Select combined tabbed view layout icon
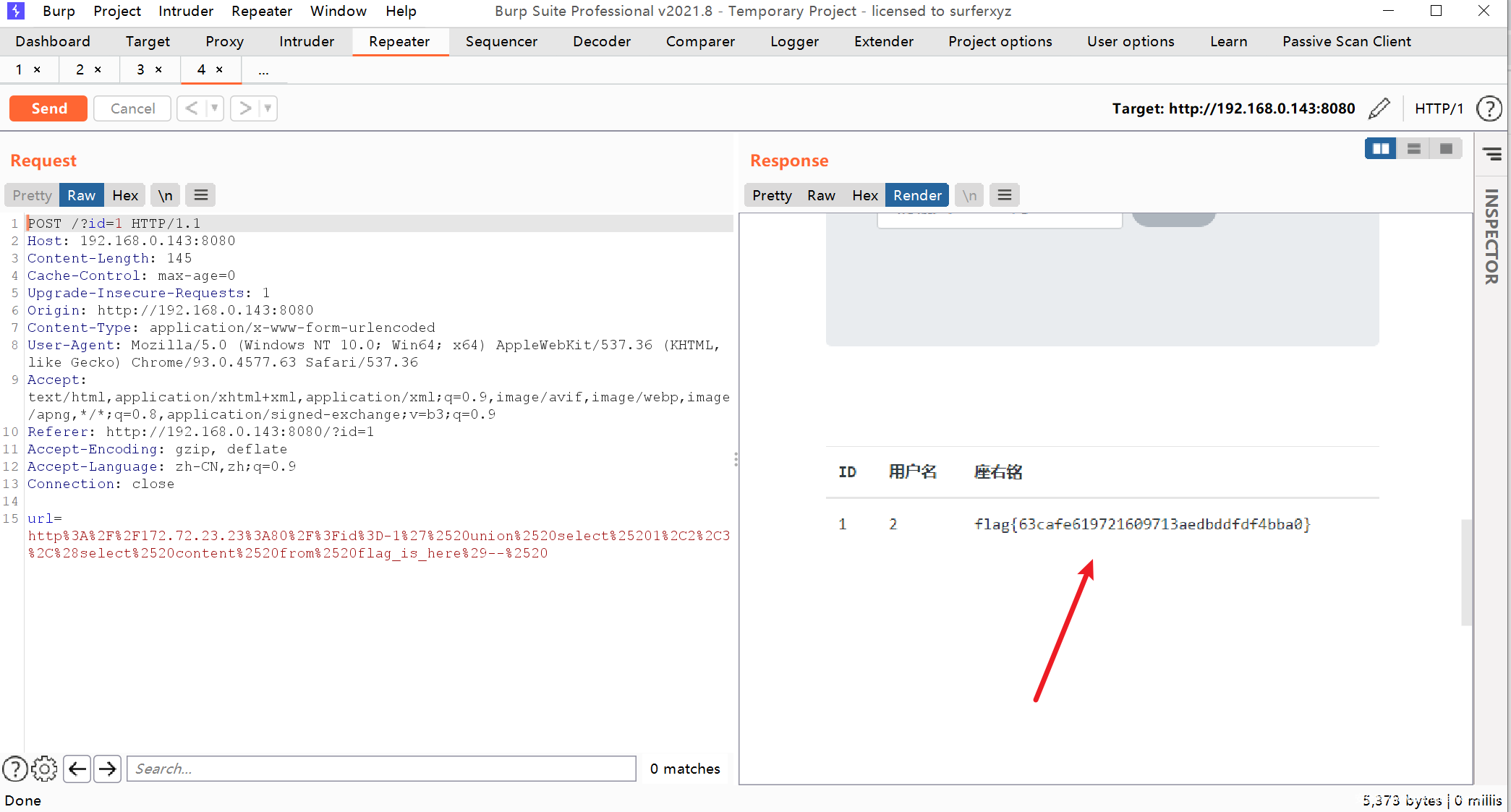The height and width of the screenshot is (812, 1511). pyautogui.click(x=1446, y=148)
